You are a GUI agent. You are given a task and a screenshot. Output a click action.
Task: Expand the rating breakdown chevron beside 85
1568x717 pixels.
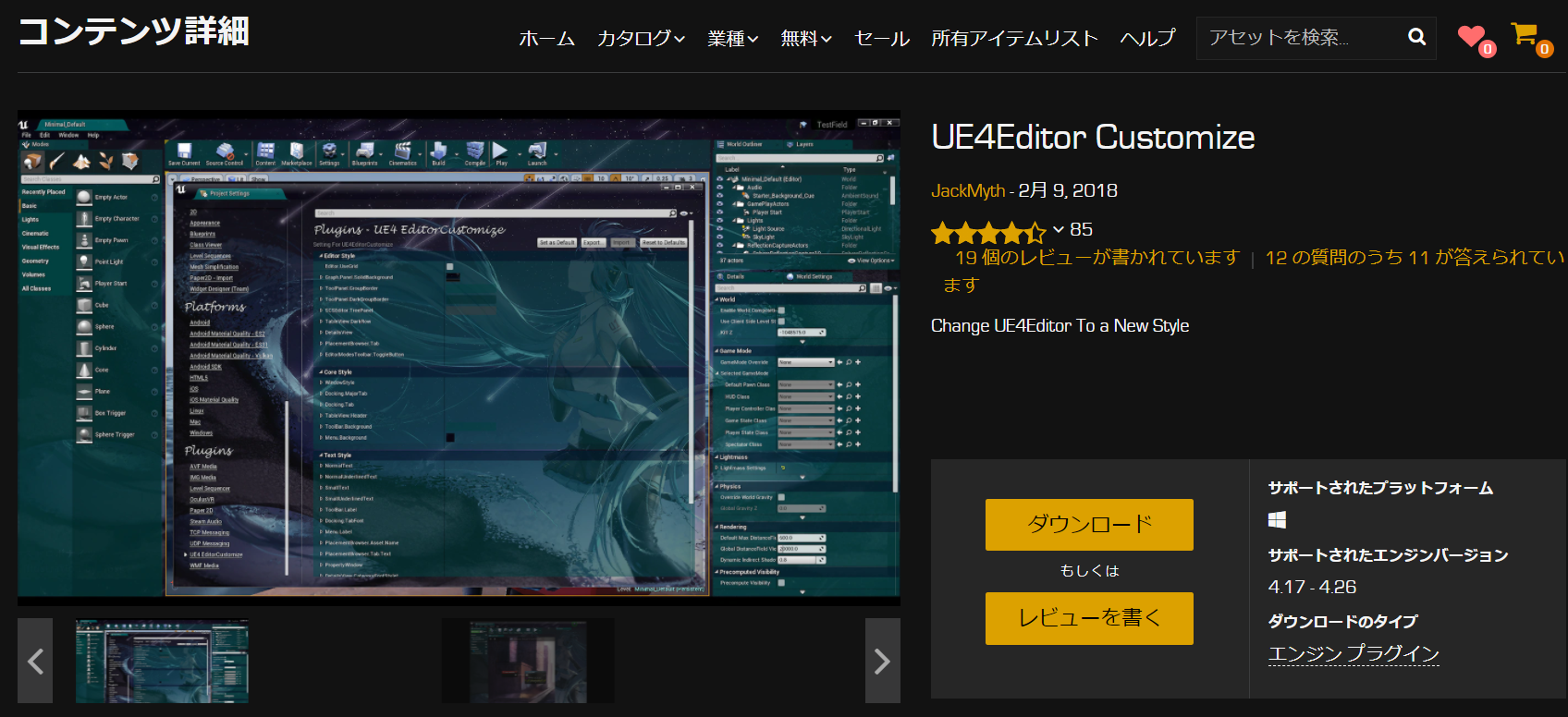tap(1059, 230)
